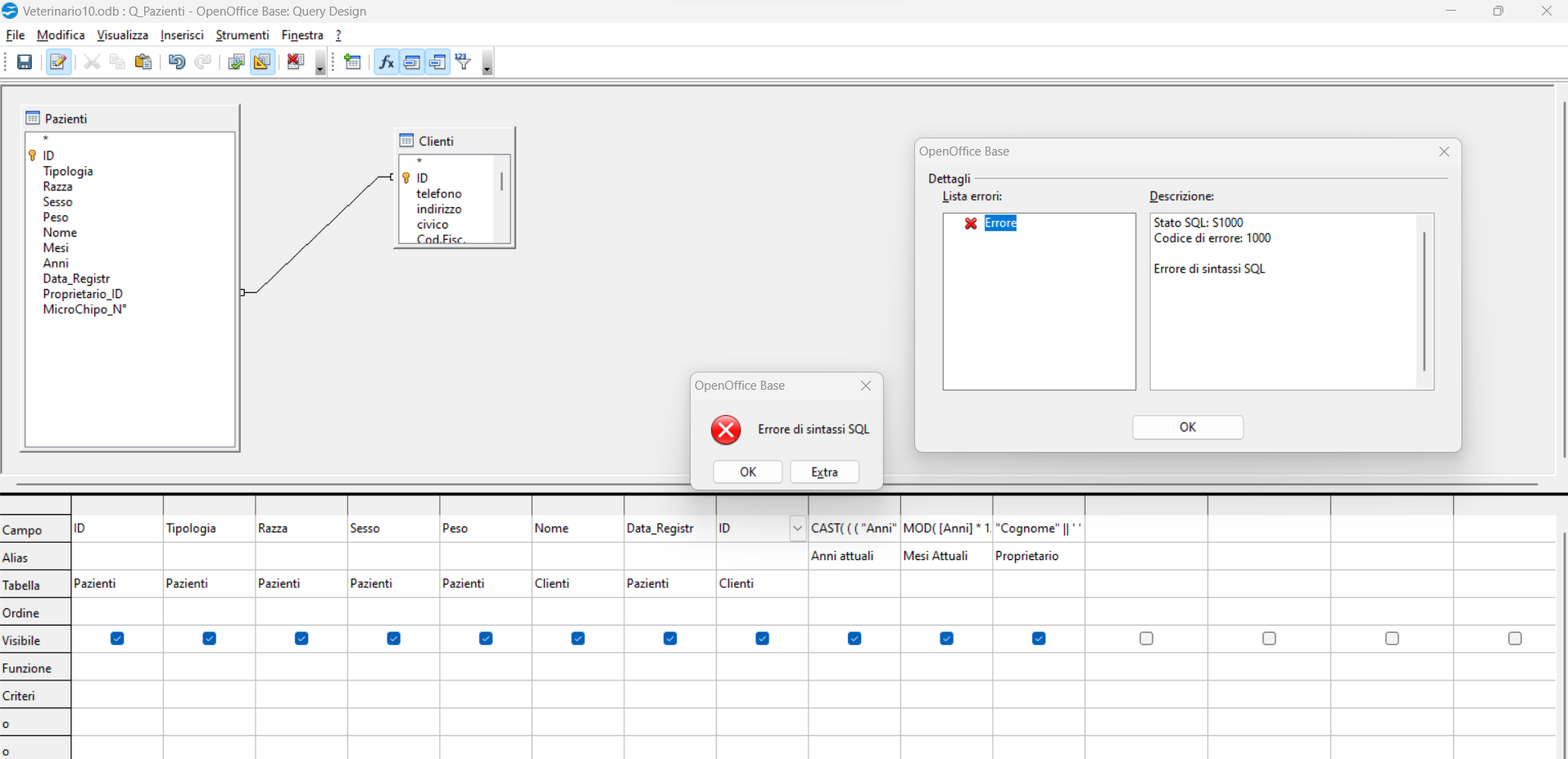
Task: Expand first toolbar overflow arrow
Action: pos(320,63)
